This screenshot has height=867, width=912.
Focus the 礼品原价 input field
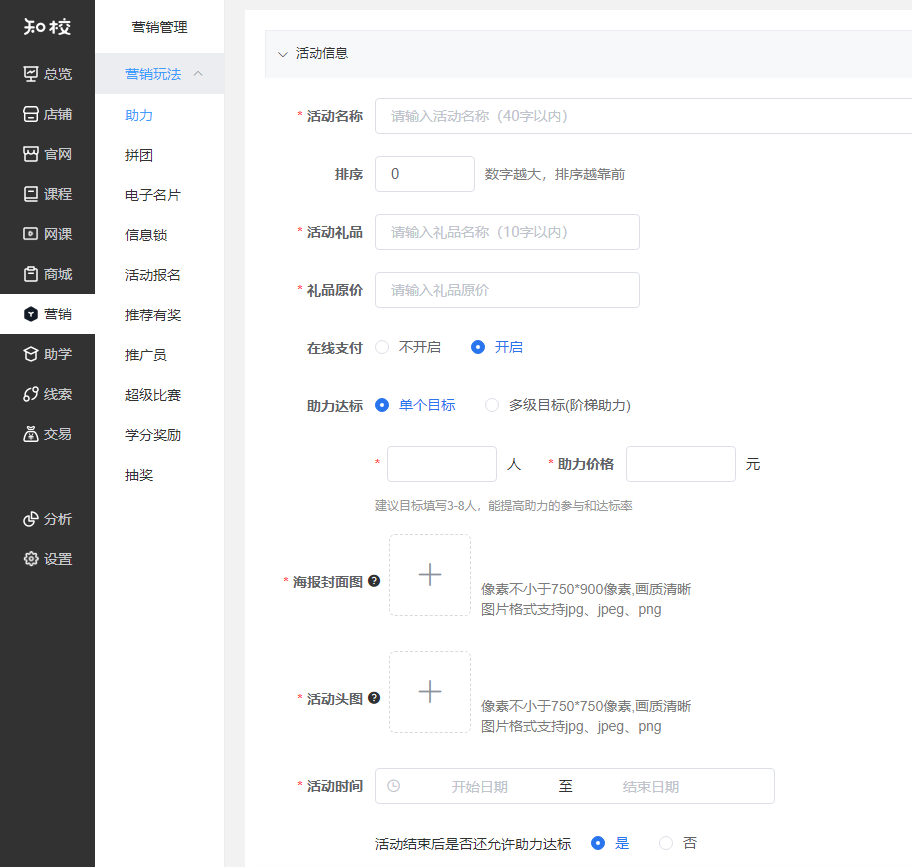point(507,290)
